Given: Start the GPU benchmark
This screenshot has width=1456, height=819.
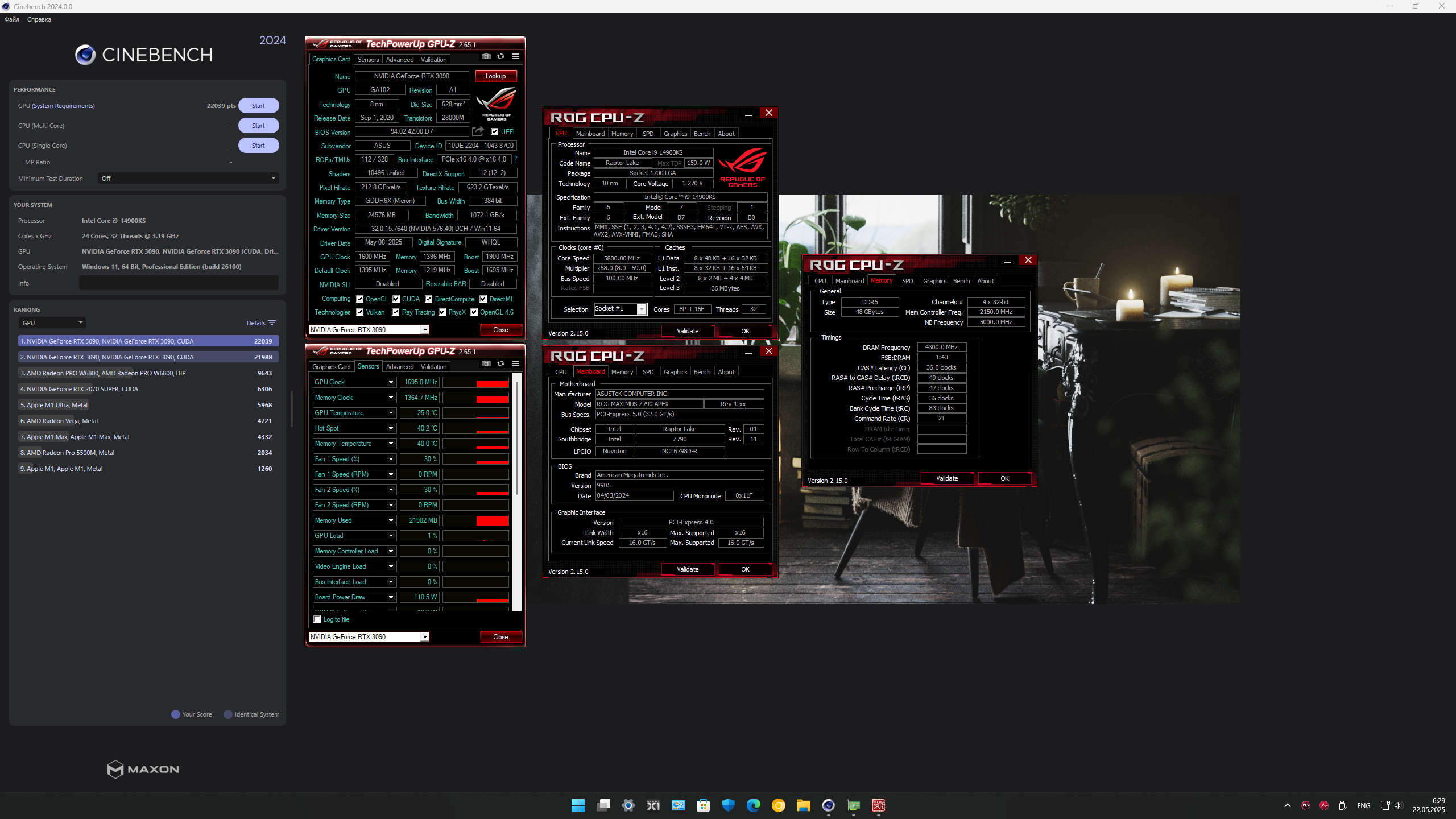Looking at the screenshot, I should pos(258,106).
